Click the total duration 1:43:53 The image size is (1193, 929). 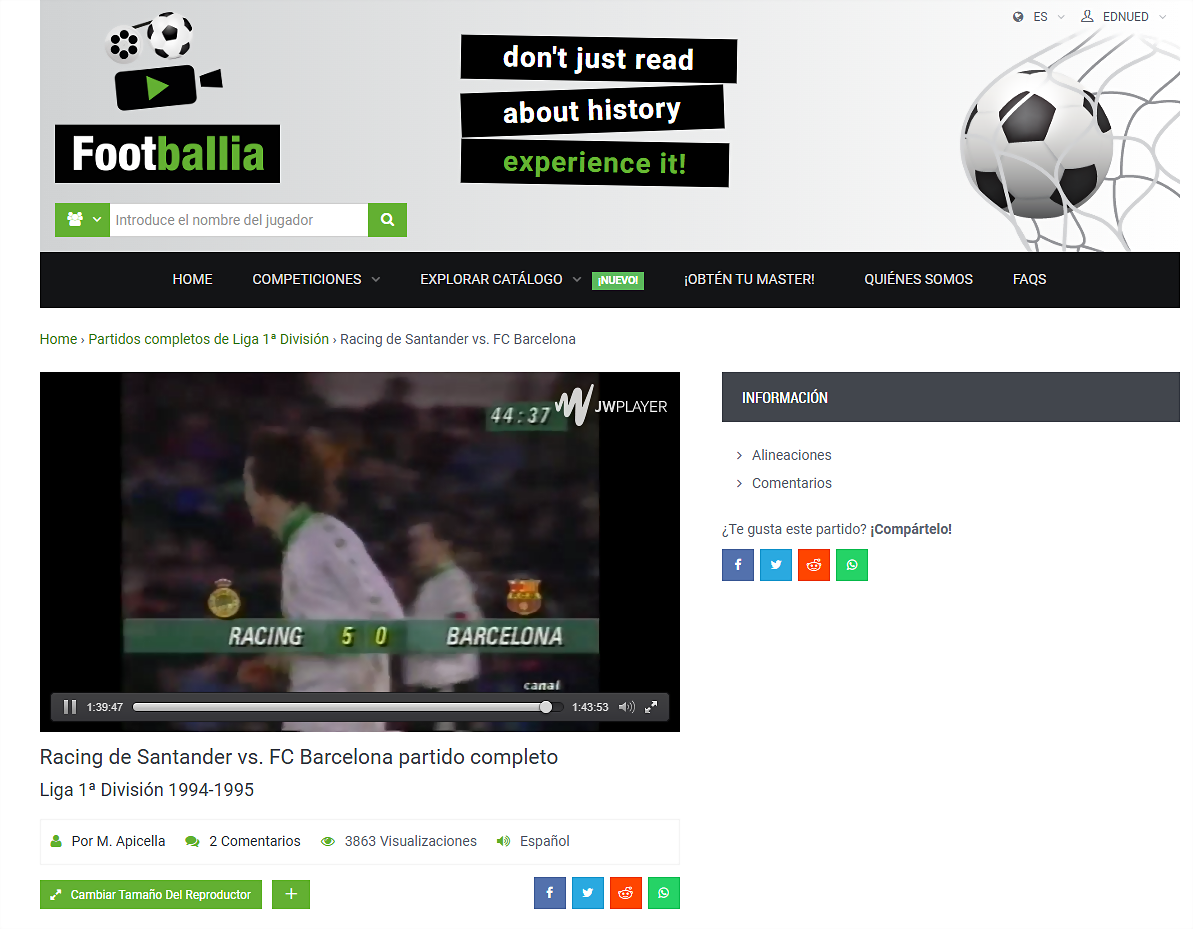pyautogui.click(x=590, y=707)
